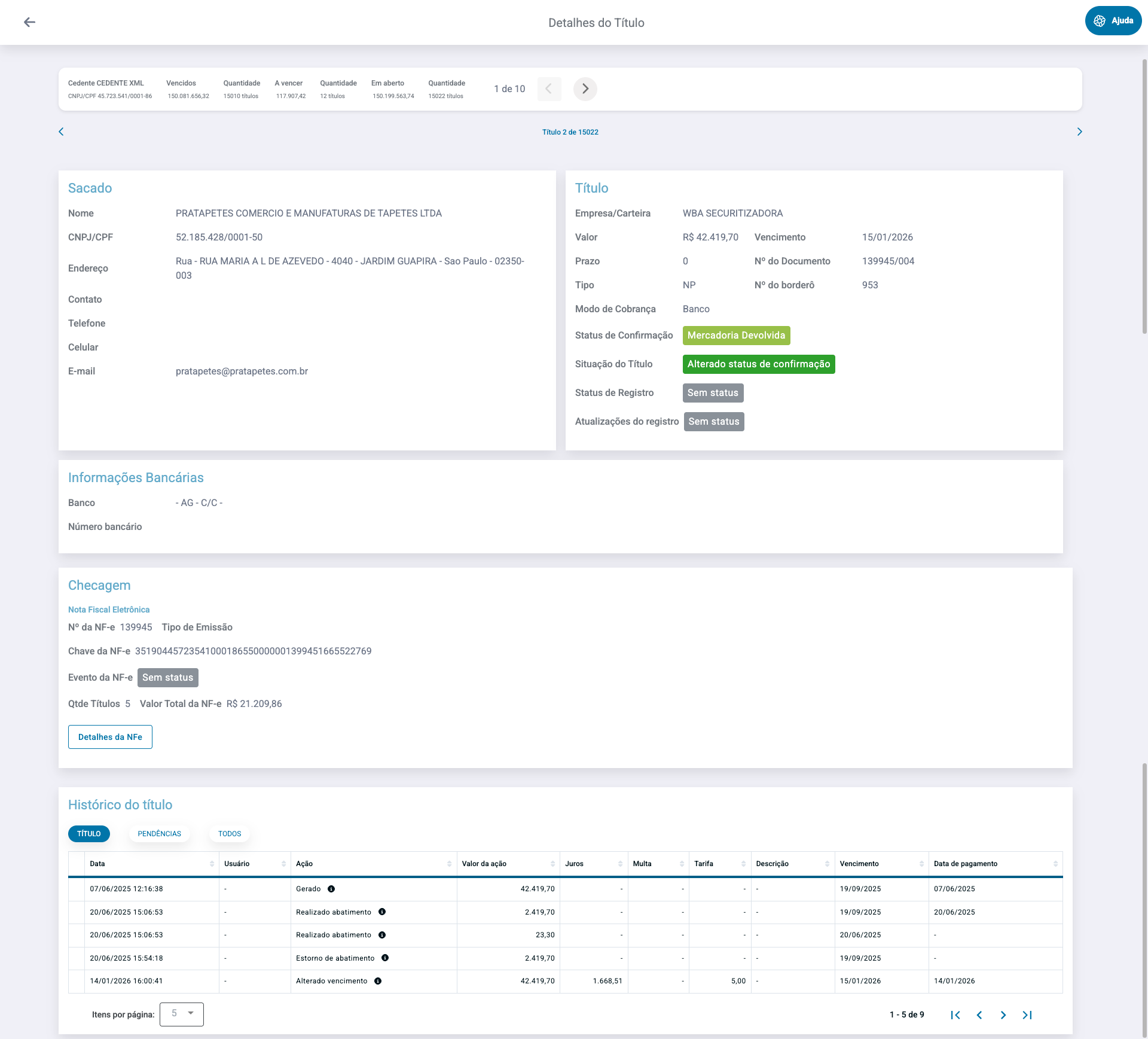Jump to first page of histórico

coord(955,1015)
